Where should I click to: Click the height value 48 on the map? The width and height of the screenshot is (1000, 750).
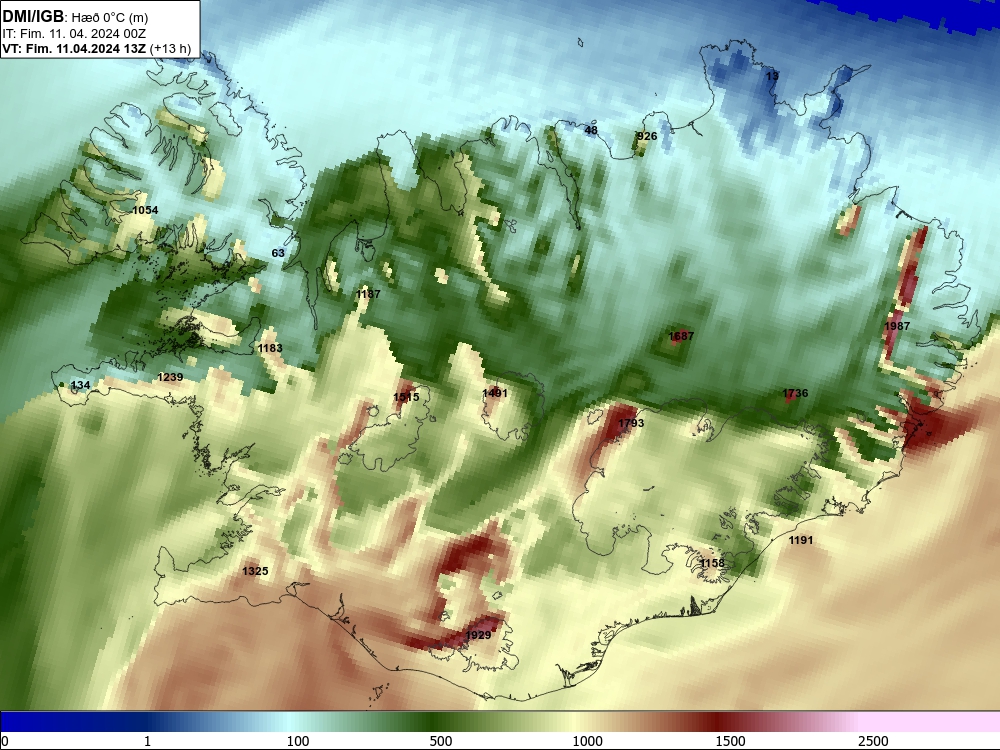(591, 130)
